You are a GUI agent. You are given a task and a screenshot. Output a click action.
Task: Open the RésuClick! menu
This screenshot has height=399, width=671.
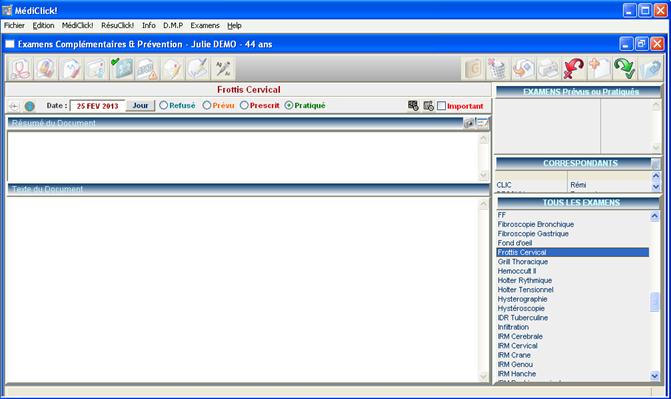tap(117, 26)
